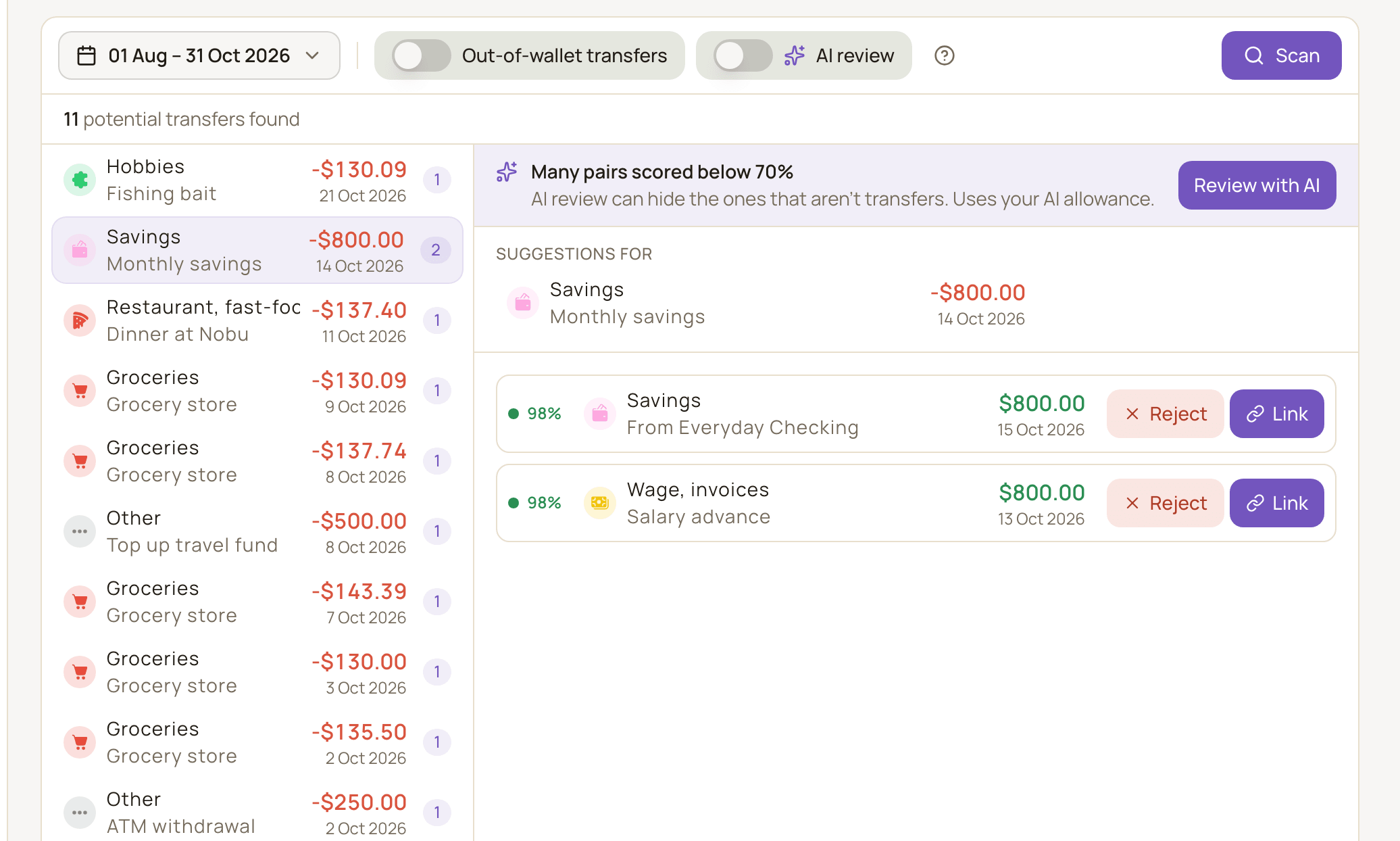
Task: Select Groceries transaction dated 9 Oct 2026
Action: click(257, 391)
